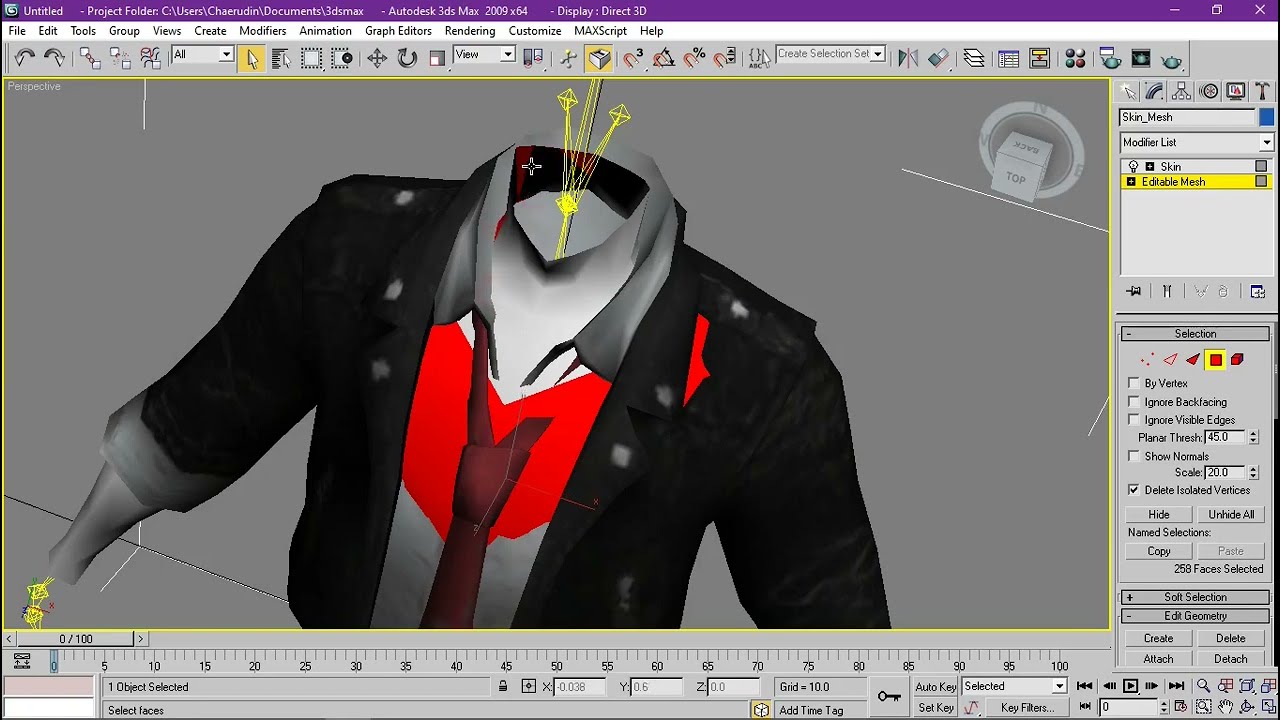Select the Select Object arrow tool
The image size is (1280, 720).
coord(252,58)
